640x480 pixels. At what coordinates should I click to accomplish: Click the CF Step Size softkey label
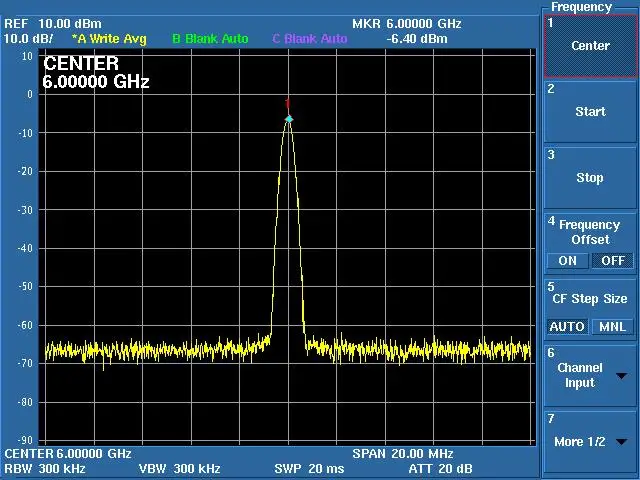click(589, 299)
